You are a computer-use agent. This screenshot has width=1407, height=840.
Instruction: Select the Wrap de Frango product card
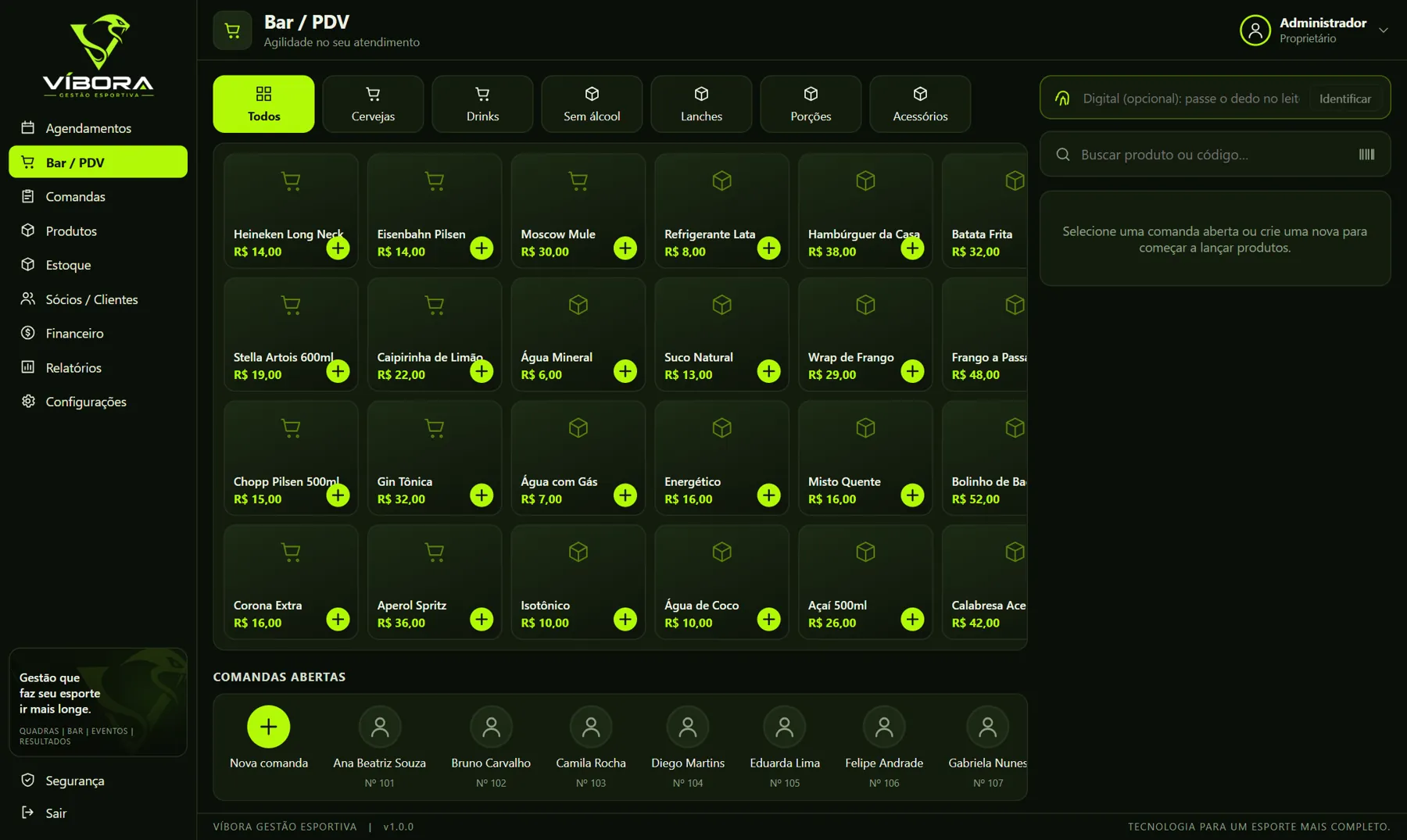click(x=865, y=334)
